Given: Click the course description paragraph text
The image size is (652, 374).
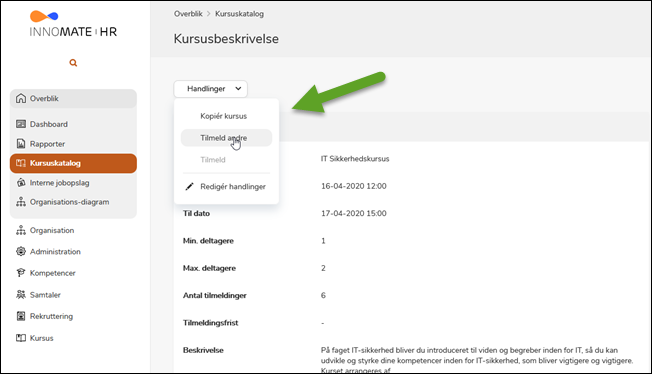Looking at the screenshot, I should [x=477, y=360].
